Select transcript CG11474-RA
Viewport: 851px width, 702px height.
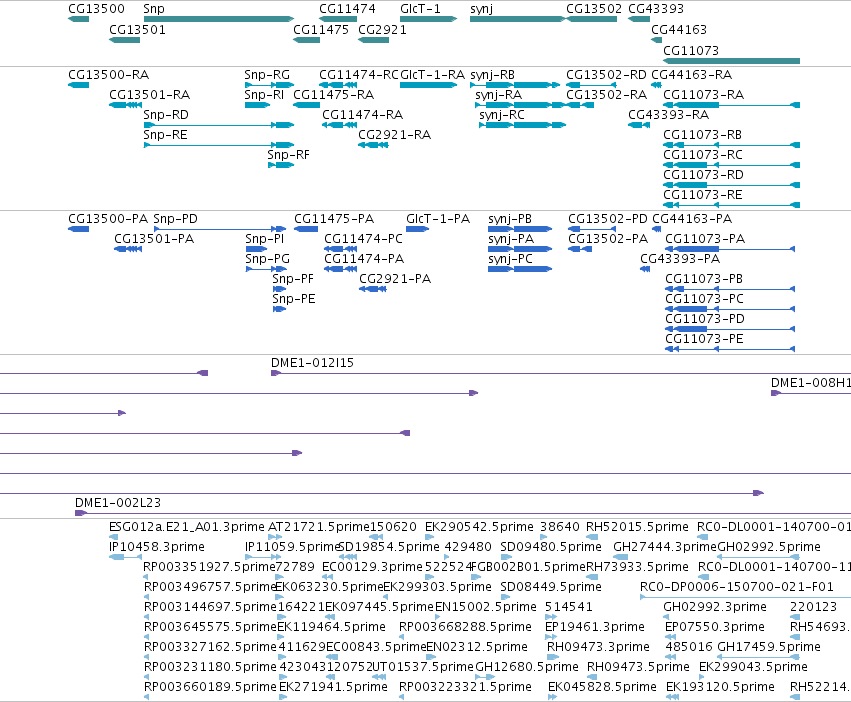click(x=339, y=125)
